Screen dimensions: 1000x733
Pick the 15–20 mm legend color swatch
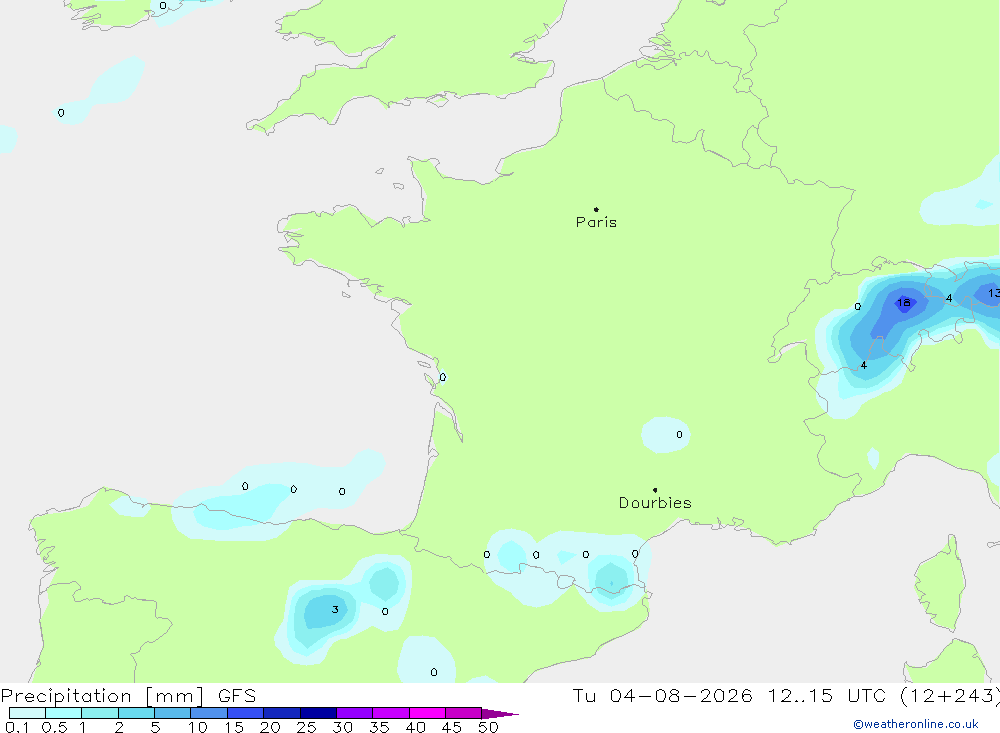[245, 713]
